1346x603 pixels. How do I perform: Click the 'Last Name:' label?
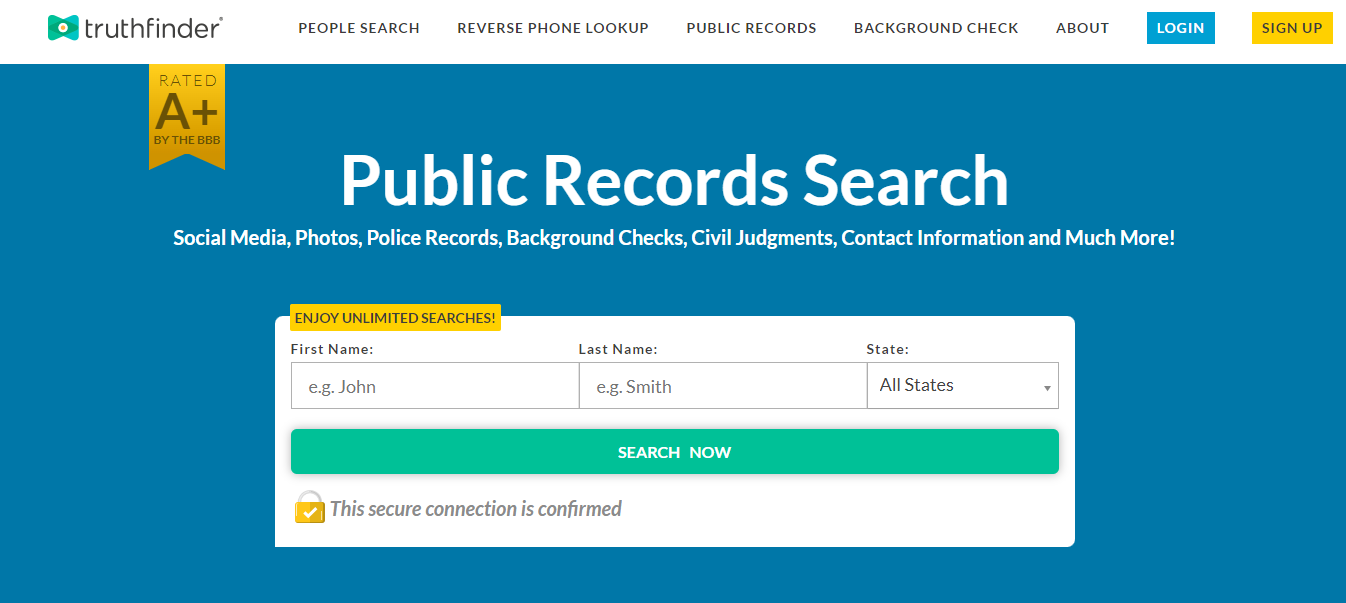tap(618, 349)
